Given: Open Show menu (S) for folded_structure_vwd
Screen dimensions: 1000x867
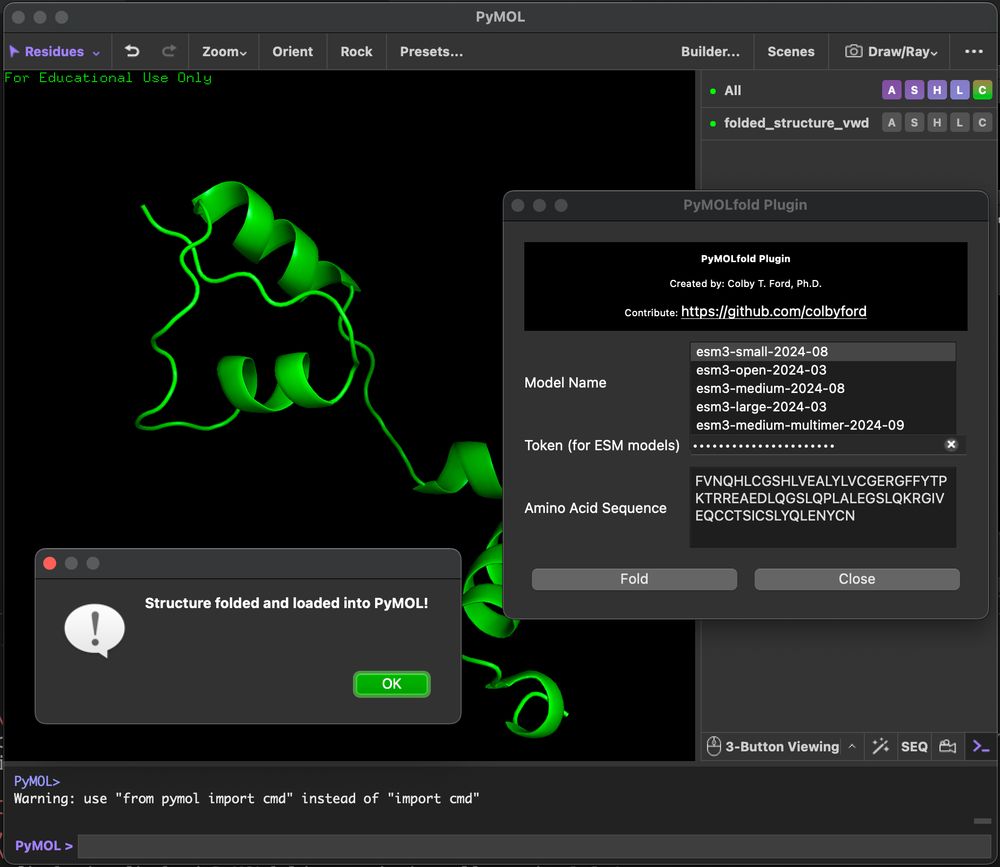Looking at the screenshot, I should pos(915,122).
